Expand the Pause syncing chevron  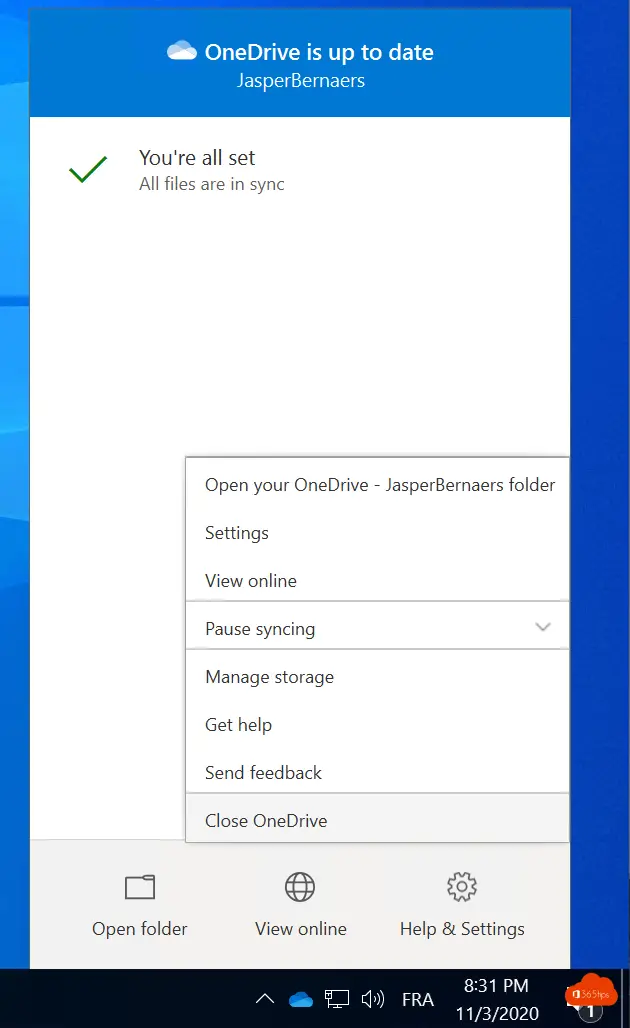click(543, 627)
